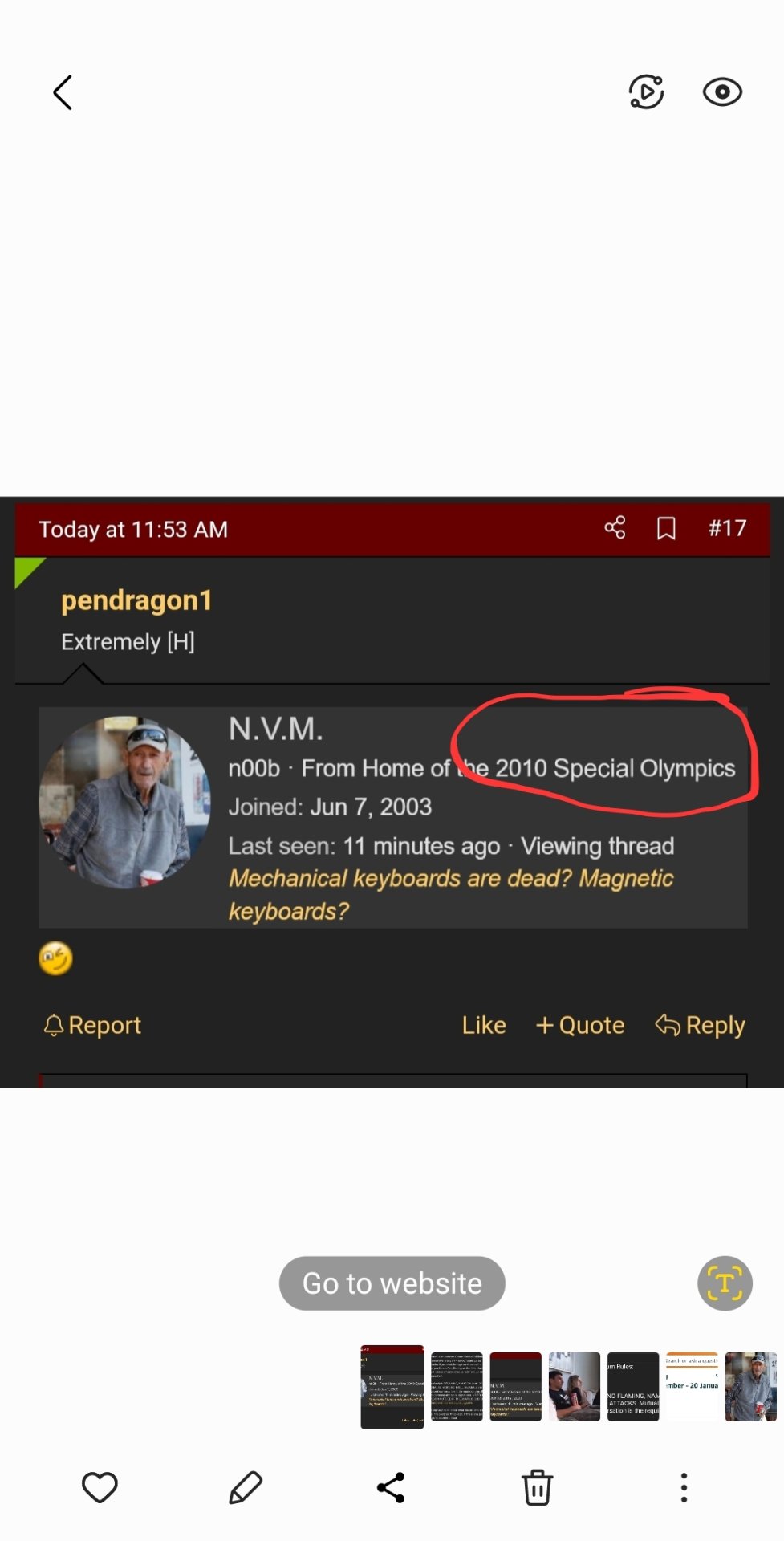The width and height of the screenshot is (784, 1541).
Task: Open the three-dot more options menu
Action: pyautogui.click(x=684, y=1487)
